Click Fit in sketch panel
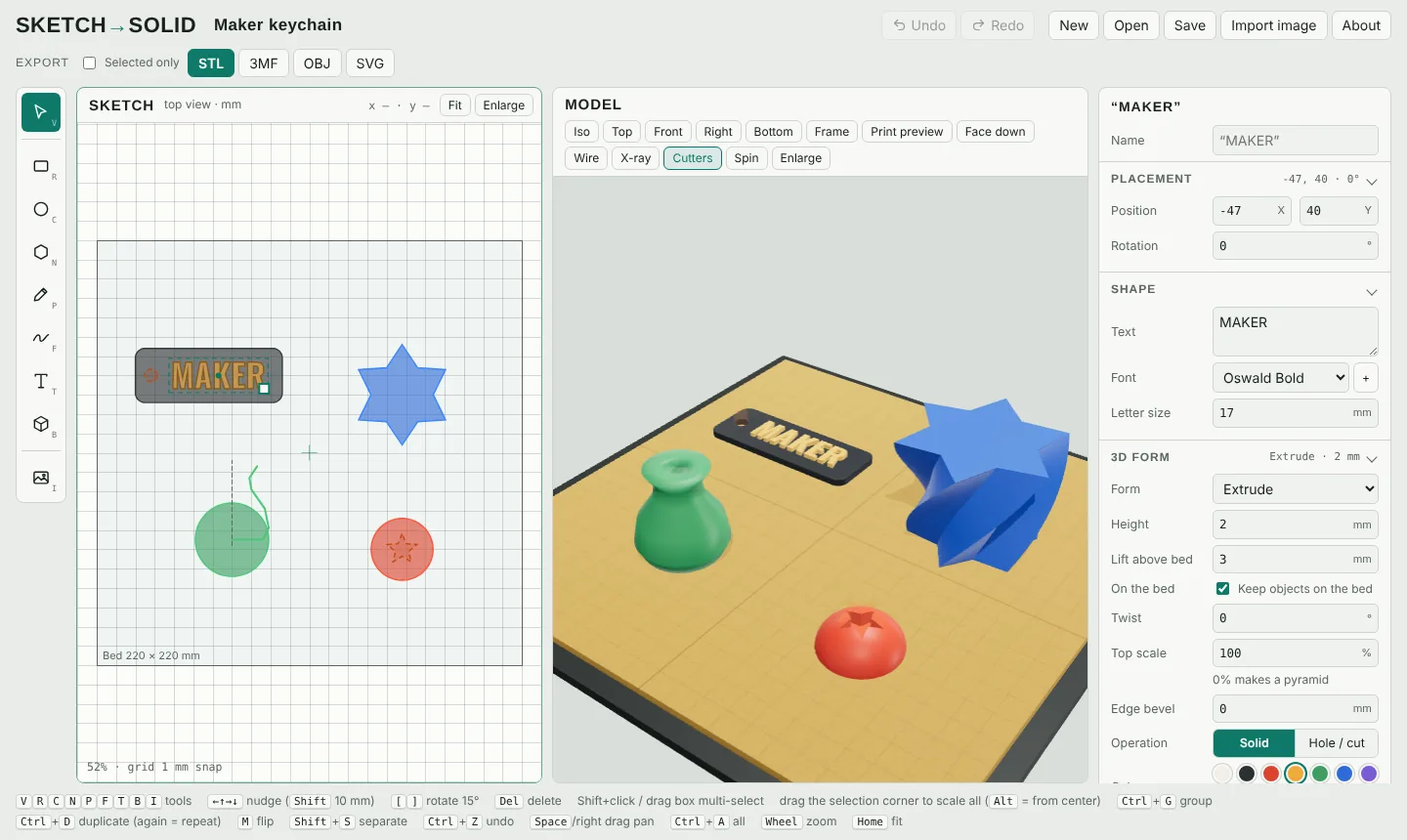The image size is (1407, 840). (x=455, y=105)
